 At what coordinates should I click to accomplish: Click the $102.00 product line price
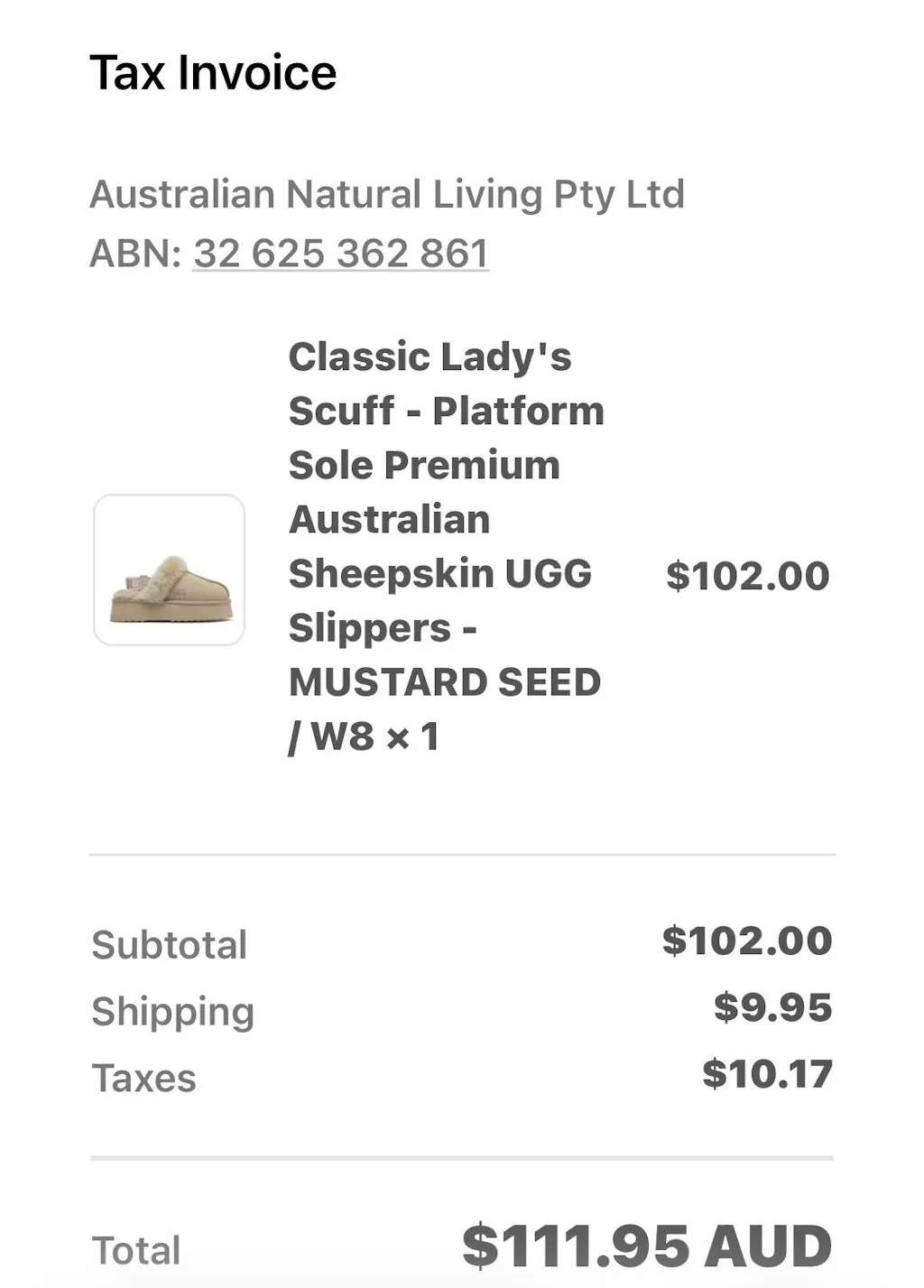tap(747, 576)
